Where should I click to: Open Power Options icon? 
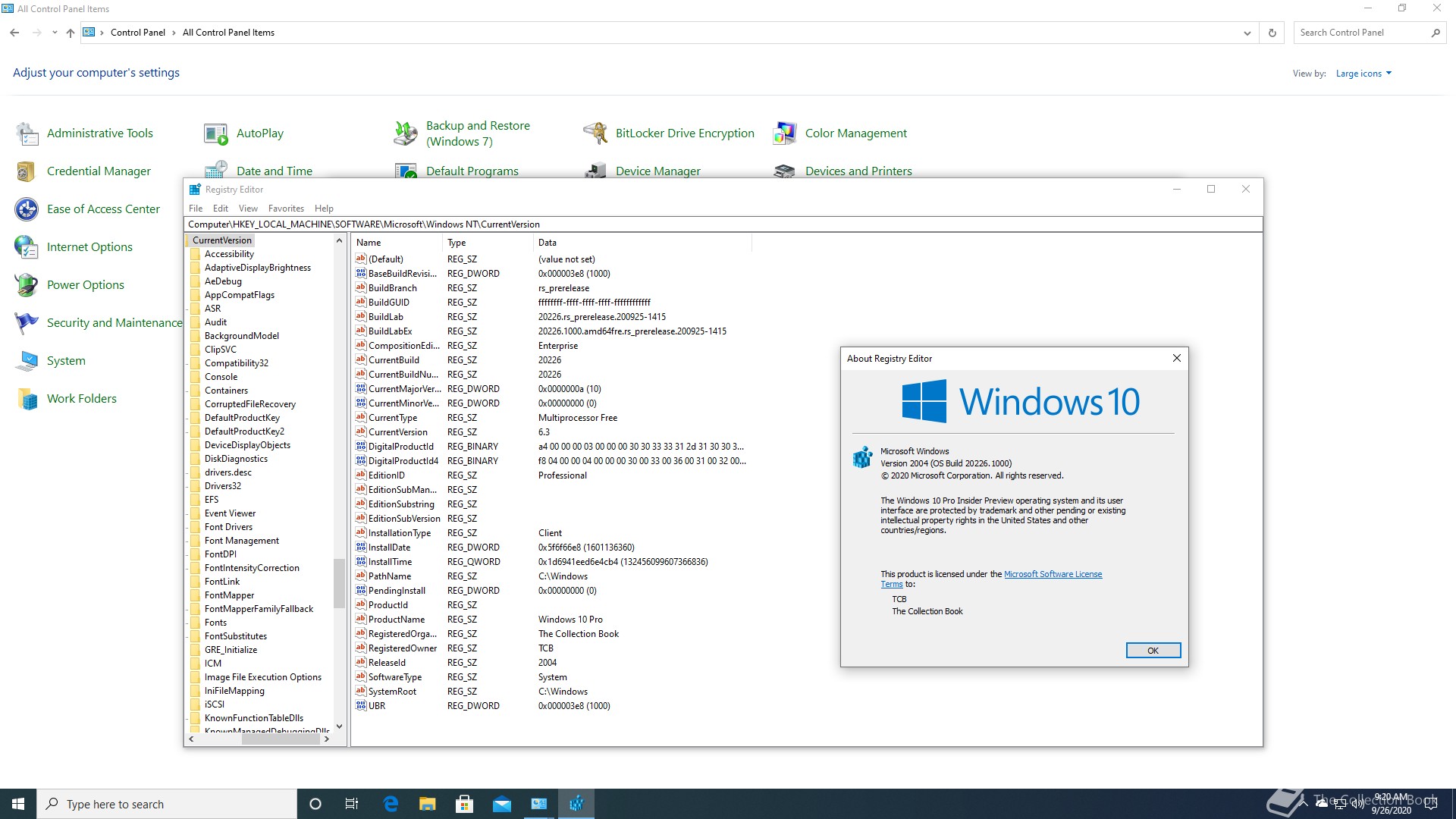click(27, 285)
